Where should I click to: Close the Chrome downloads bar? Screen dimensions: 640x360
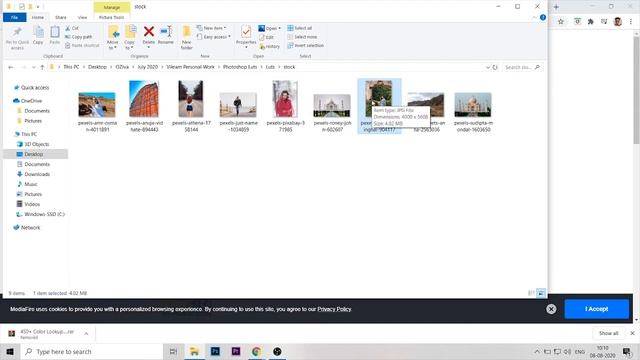pos(632,333)
